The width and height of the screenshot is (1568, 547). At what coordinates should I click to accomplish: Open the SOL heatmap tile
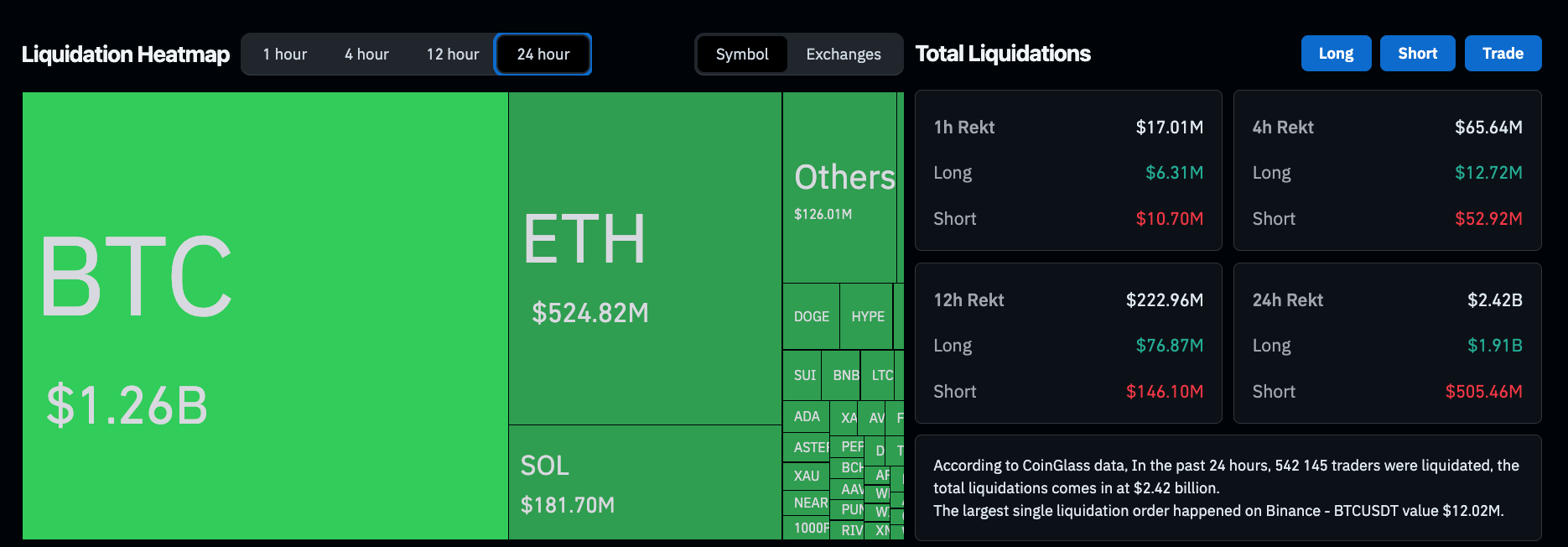[645, 482]
